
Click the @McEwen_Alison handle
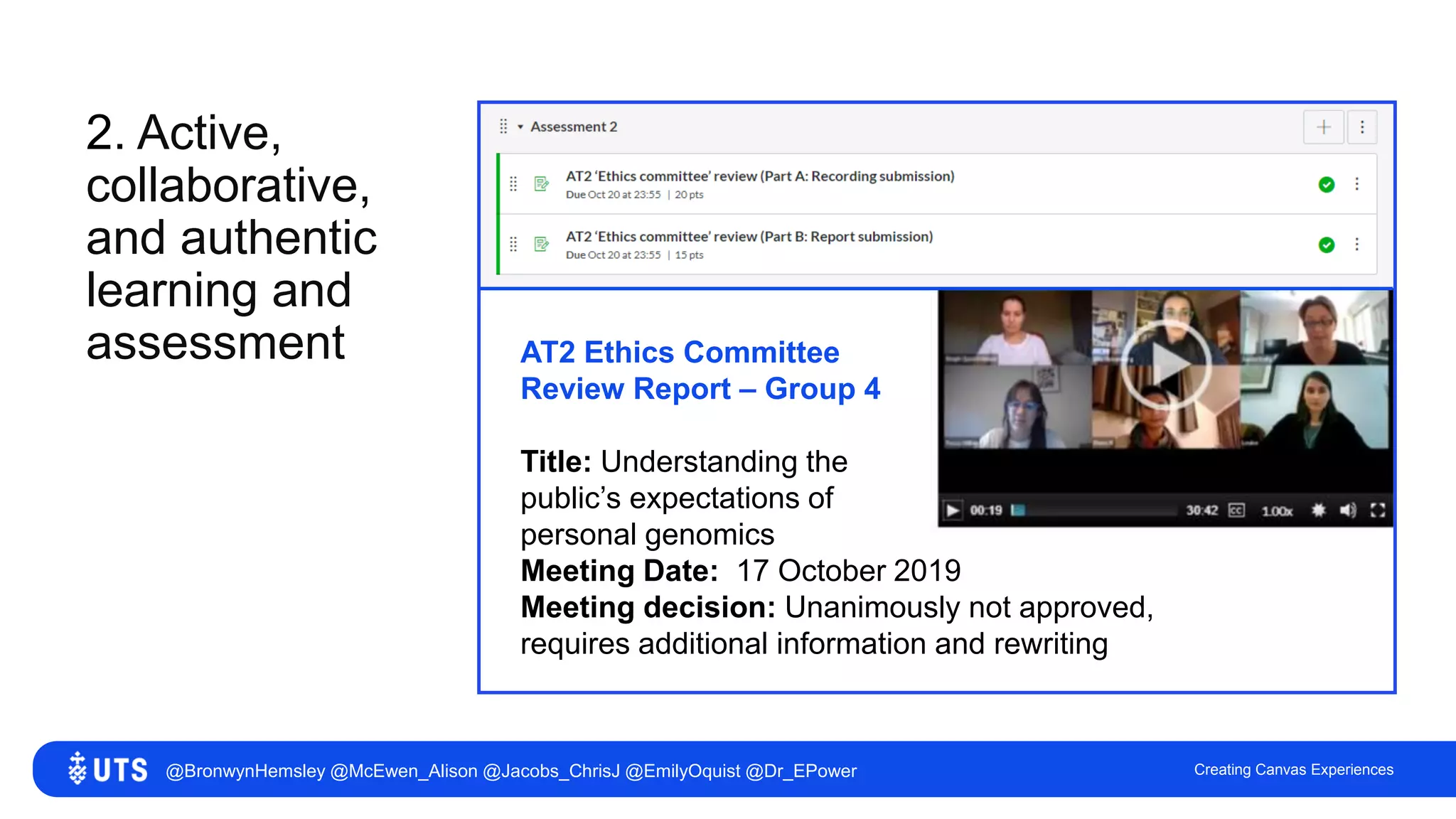pos(404,771)
